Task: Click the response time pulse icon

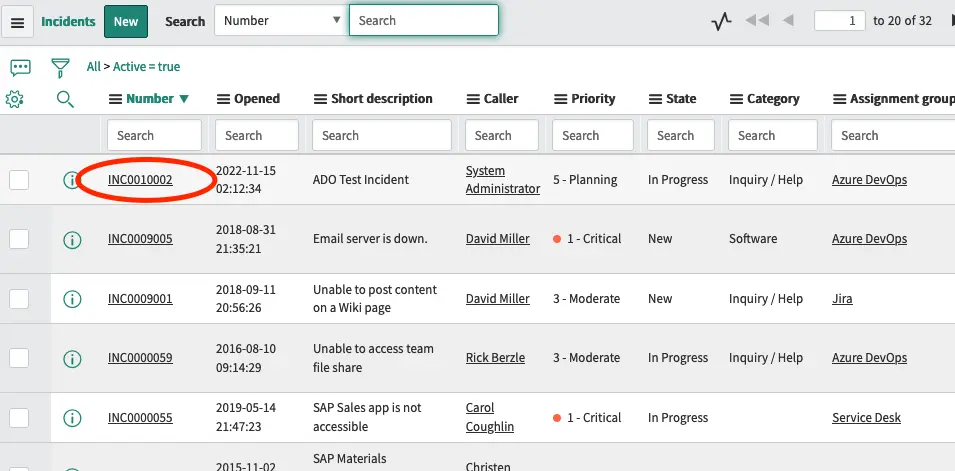Action: pyautogui.click(x=721, y=21)
